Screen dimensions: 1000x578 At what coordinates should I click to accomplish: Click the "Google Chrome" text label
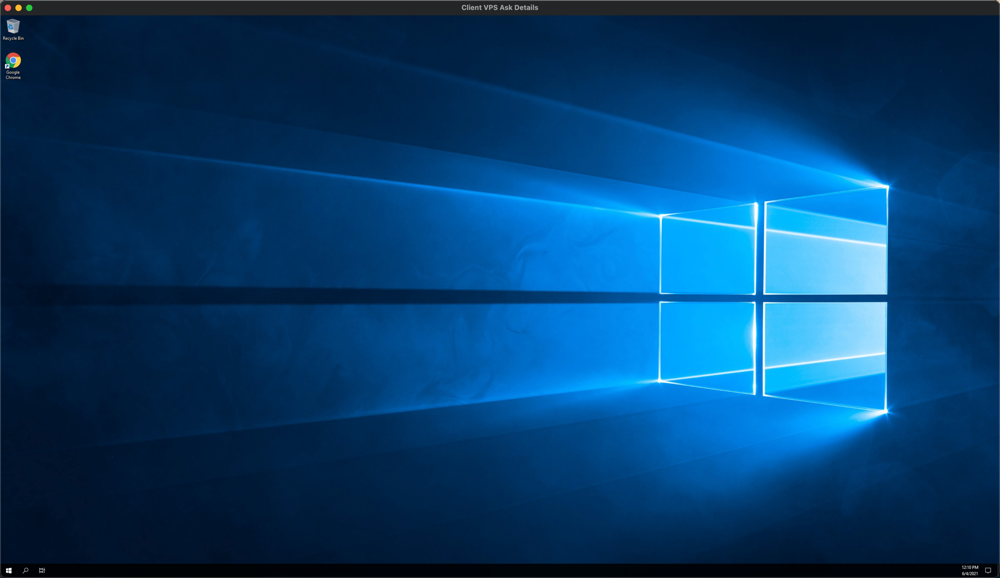[x=13, y=75]
